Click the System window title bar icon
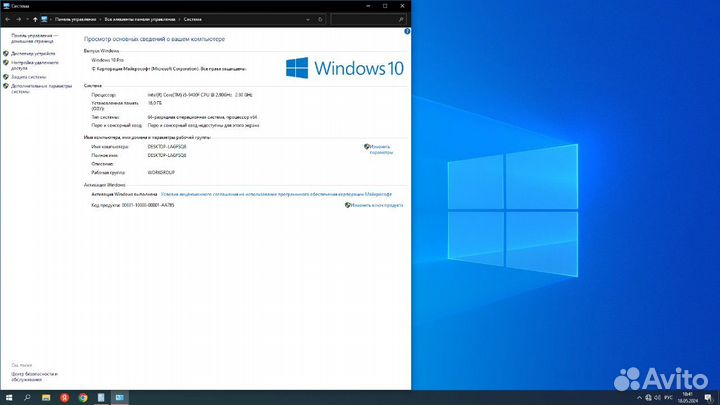 6,6
